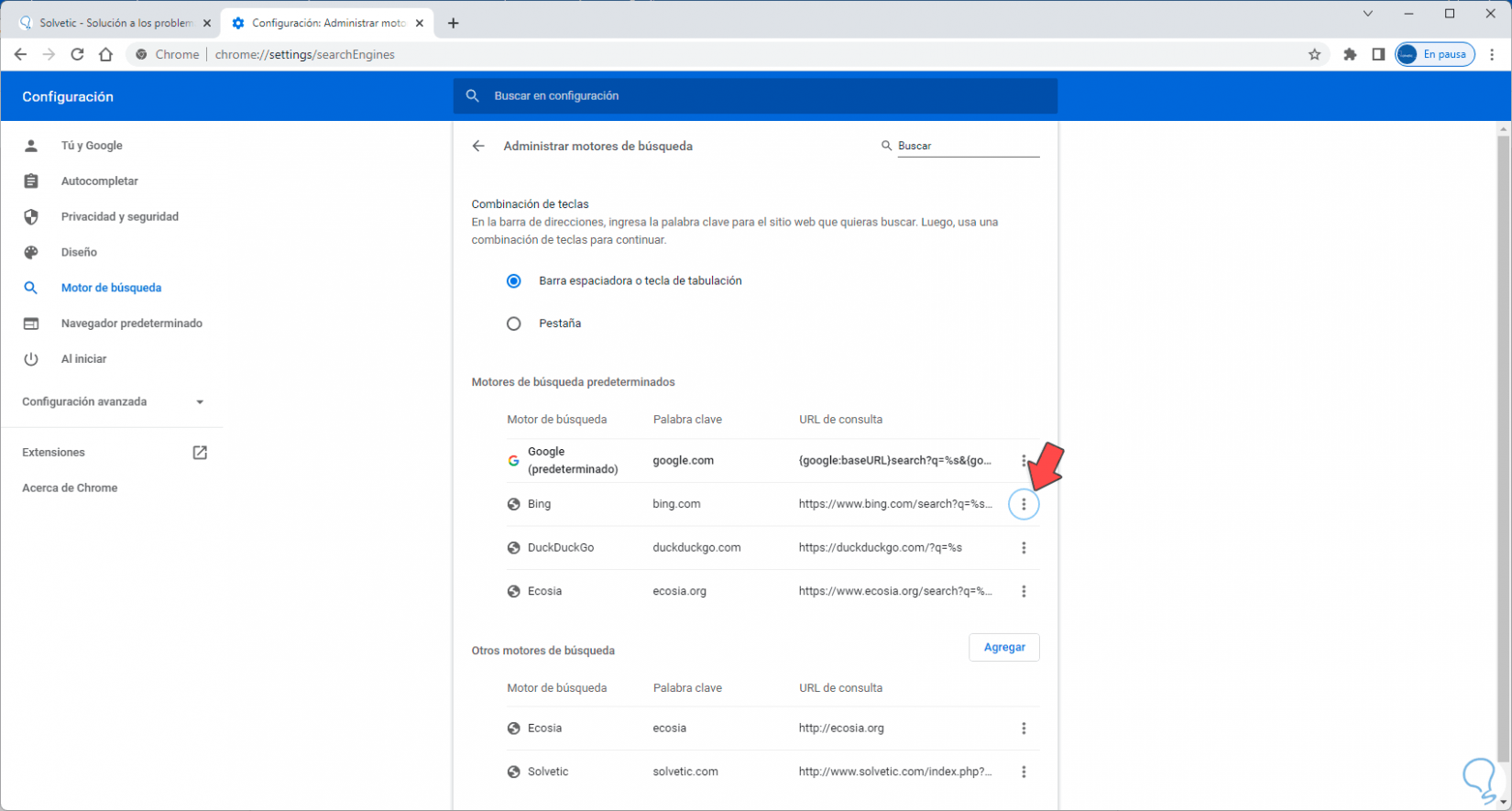Click the browser forward arrow
Image resolution: width=1512 pixels, height=811 pixels.
coord(49,54)
